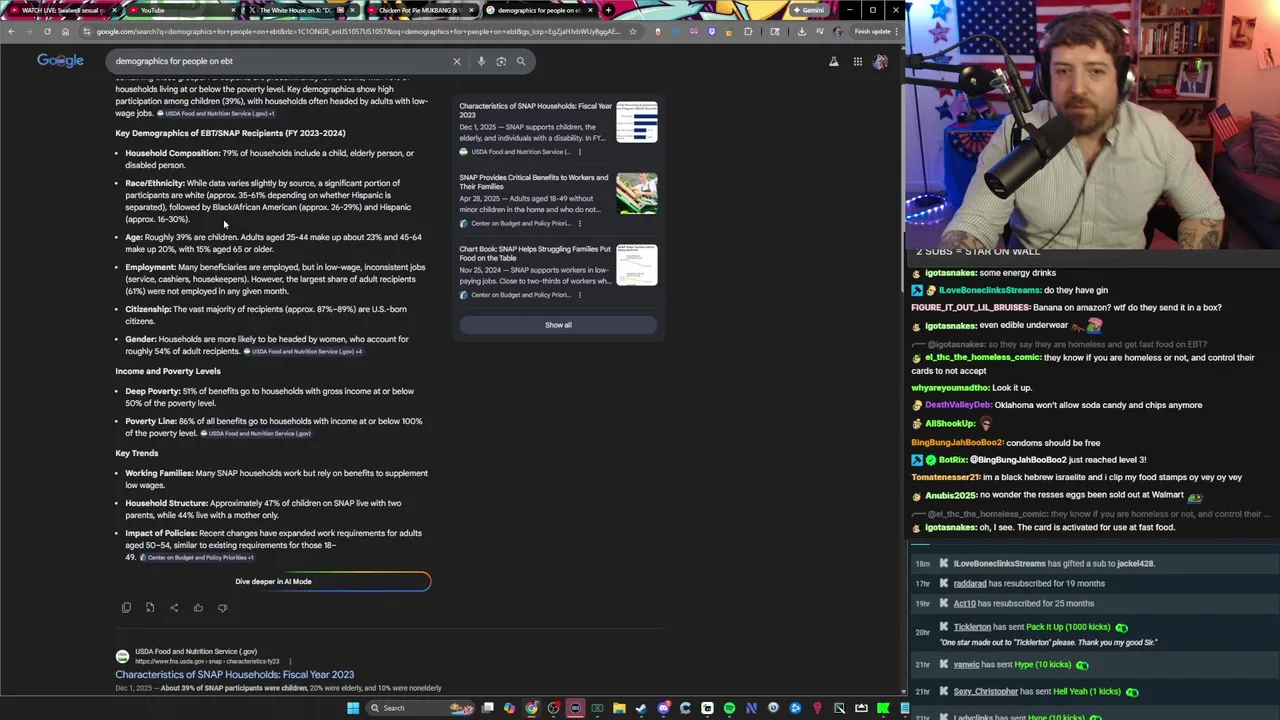Click raddarad username in resubscribed event

tap(969, 583)
